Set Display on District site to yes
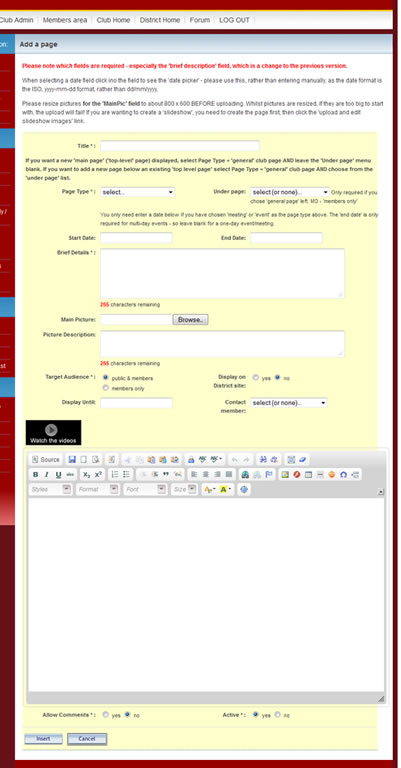 [x=256, y=378]
